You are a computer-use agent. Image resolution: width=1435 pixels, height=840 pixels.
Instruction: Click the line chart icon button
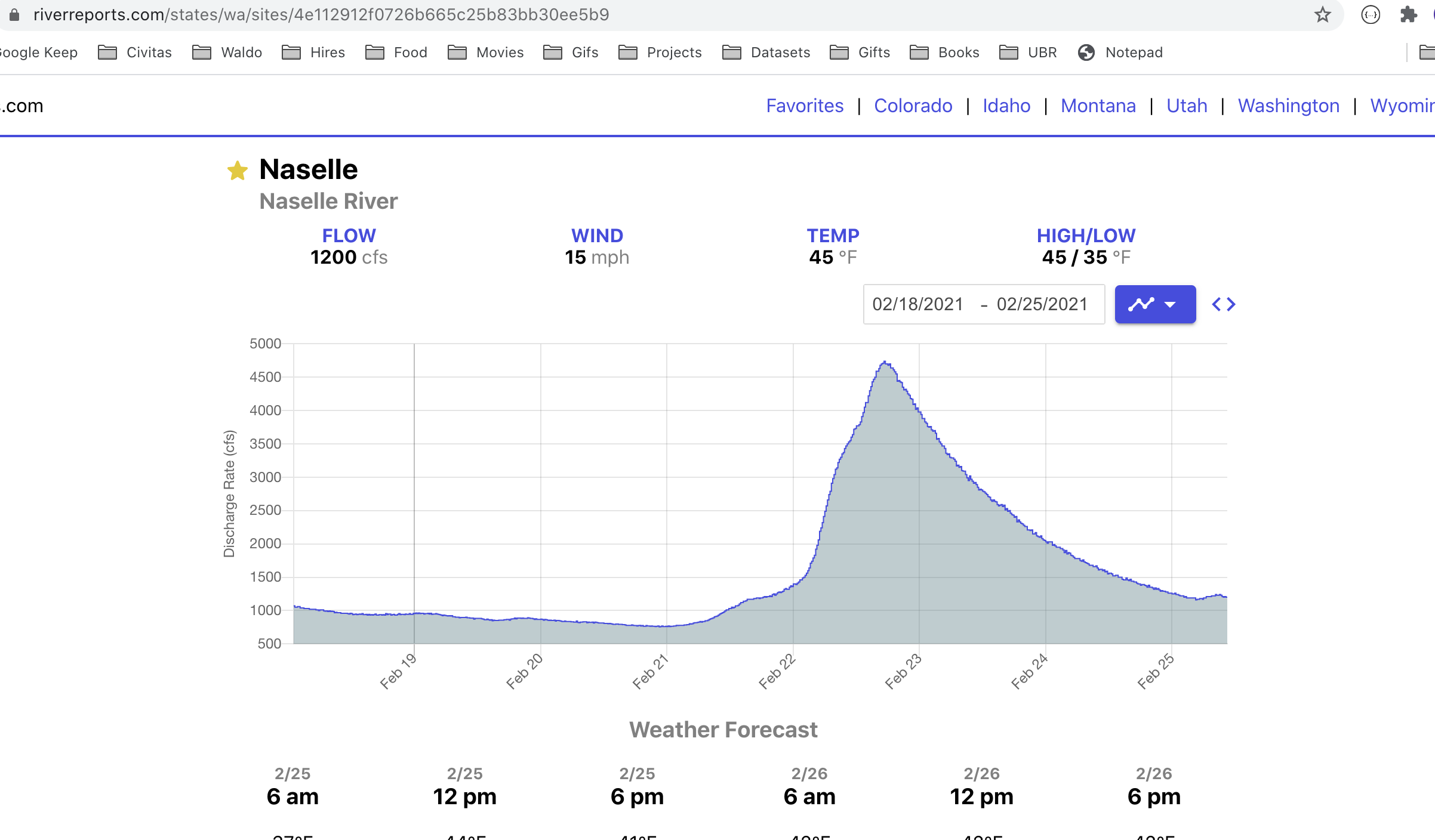[1141, 305]
